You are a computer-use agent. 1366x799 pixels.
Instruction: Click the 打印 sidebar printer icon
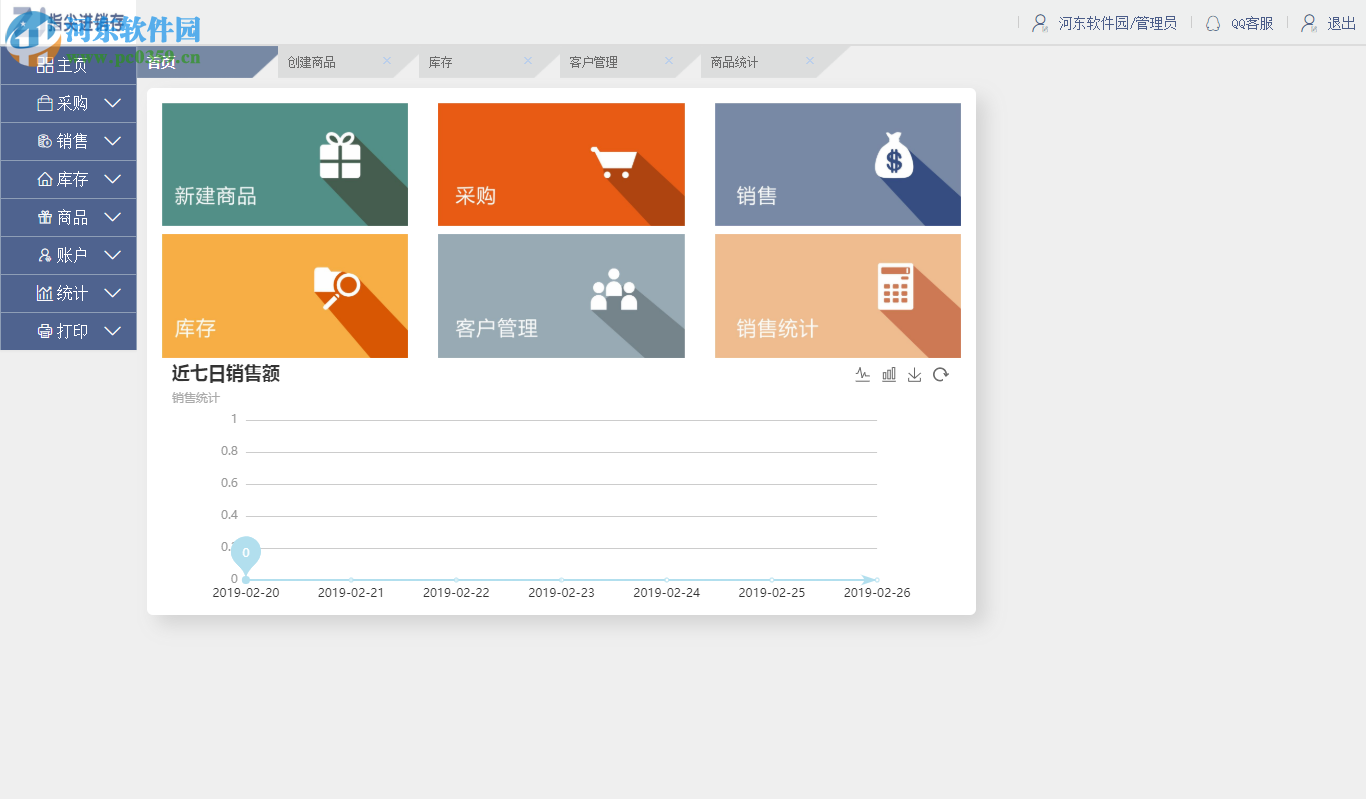tap(45, 331)
